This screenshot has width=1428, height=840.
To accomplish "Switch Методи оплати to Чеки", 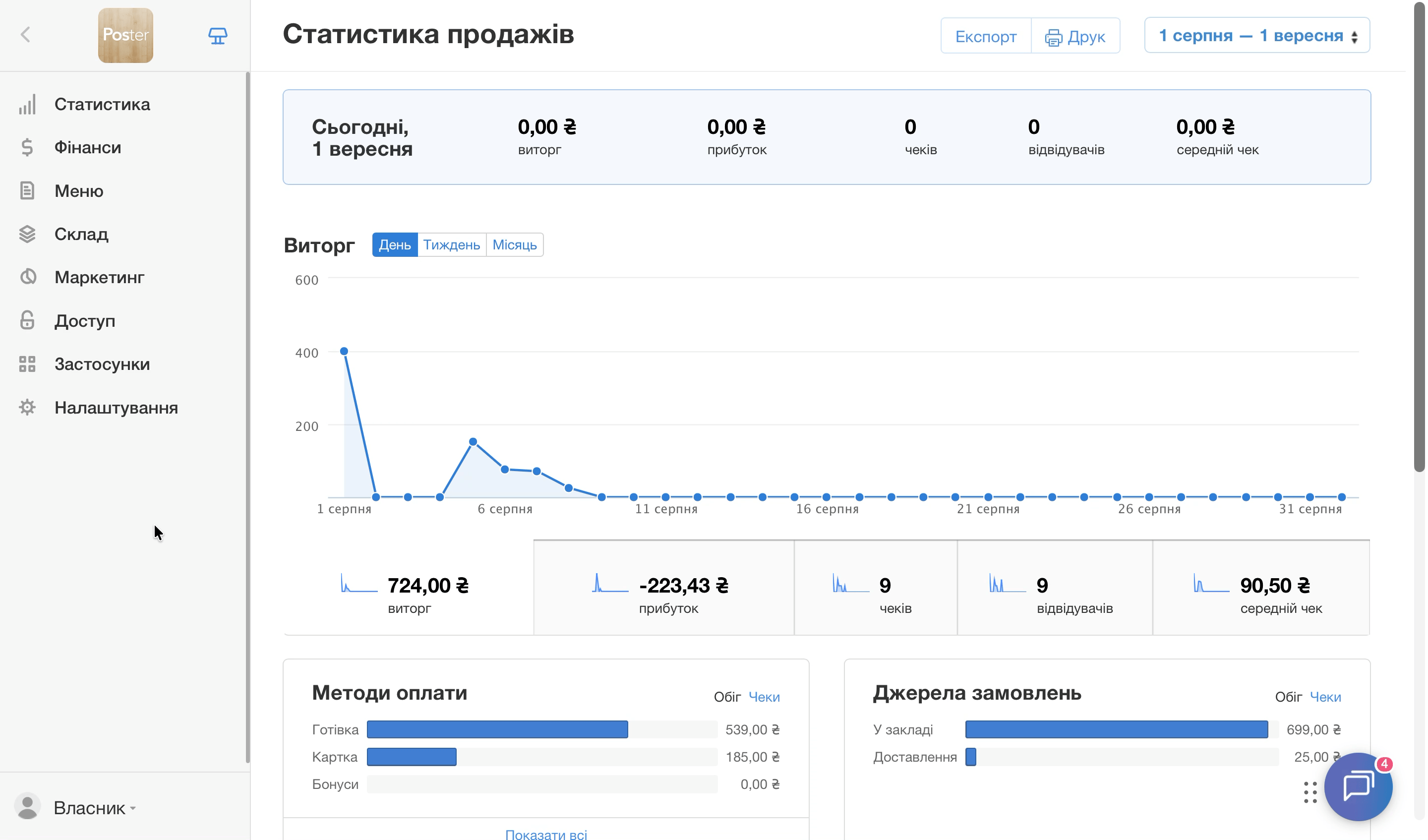I will pyautogui.click(x=764, y=697).
